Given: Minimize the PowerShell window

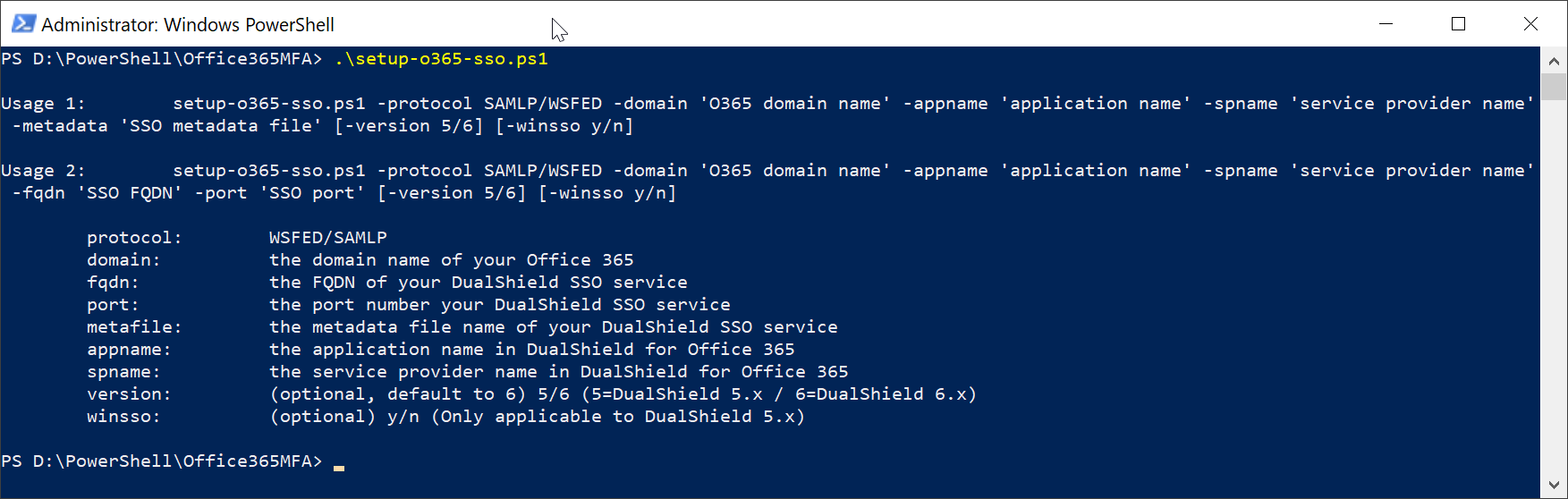Looking at the screenshot, I should pos(1386,24).
